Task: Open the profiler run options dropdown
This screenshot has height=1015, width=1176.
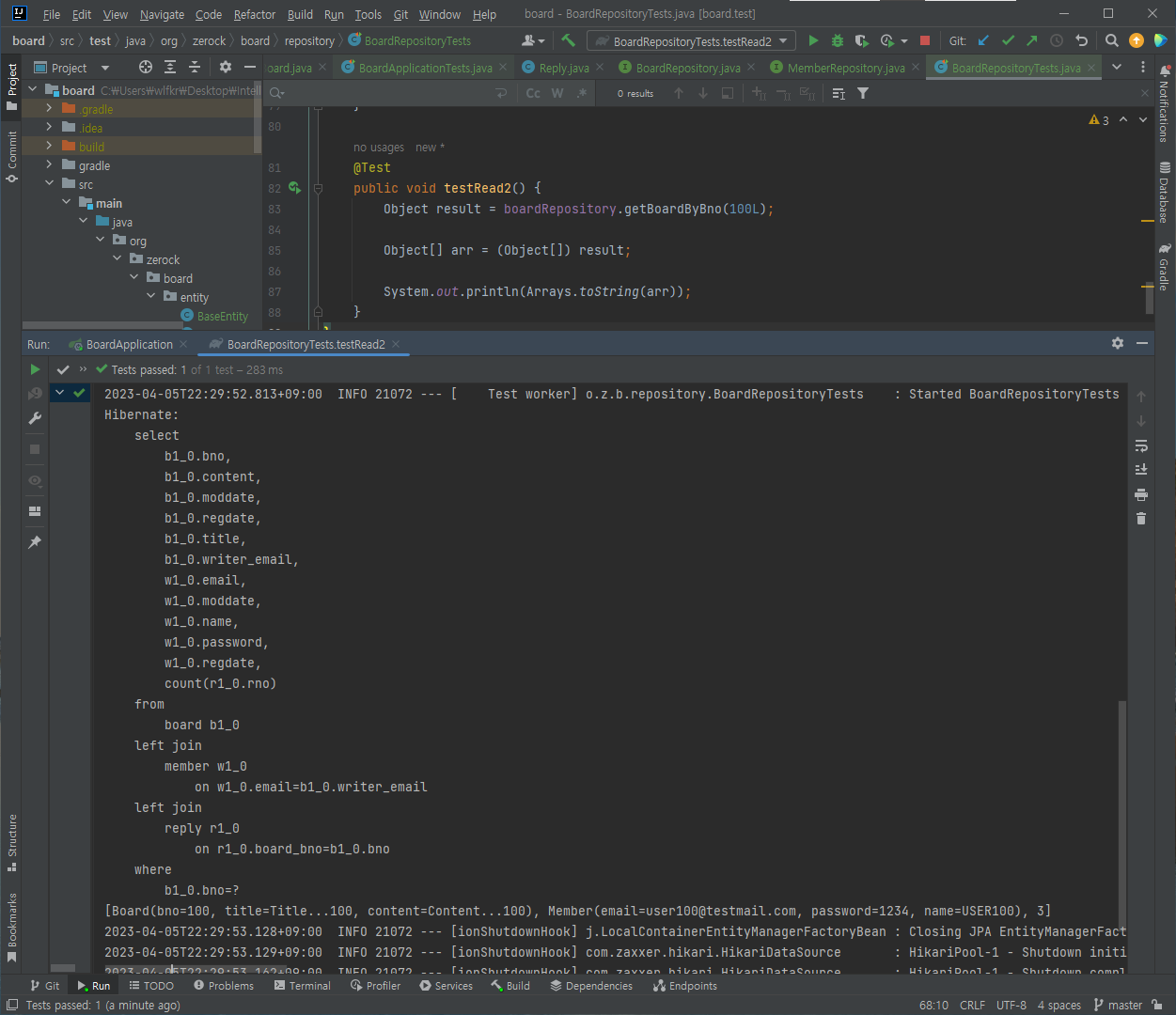Action: pyautogui.click(x=904, y=40)
